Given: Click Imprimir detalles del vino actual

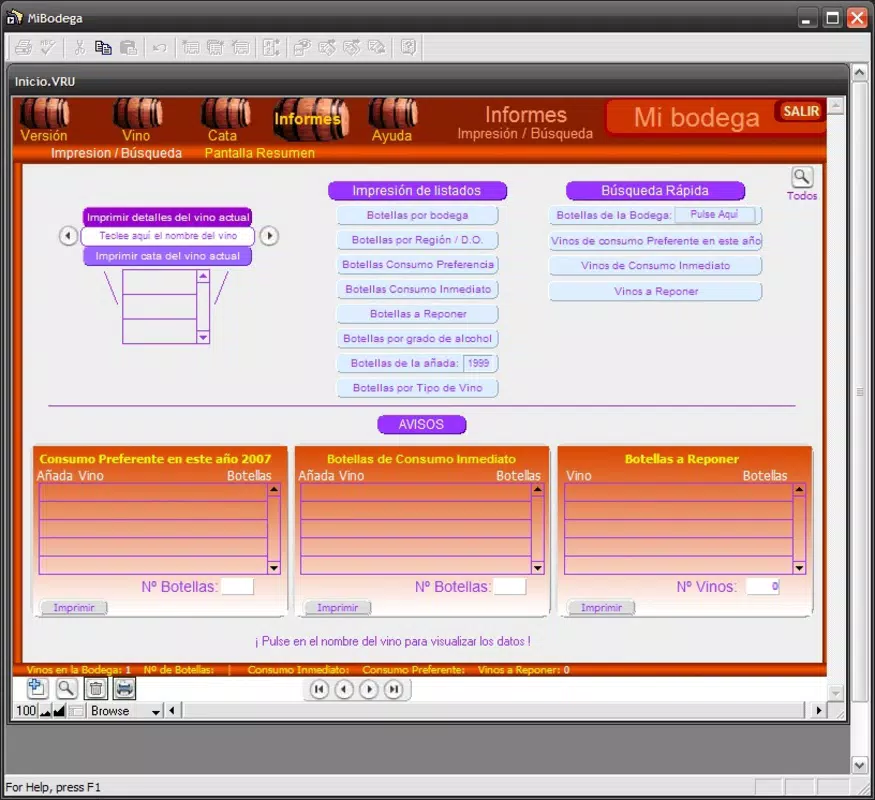Looking at the screenshot, I should pos(167,217).
